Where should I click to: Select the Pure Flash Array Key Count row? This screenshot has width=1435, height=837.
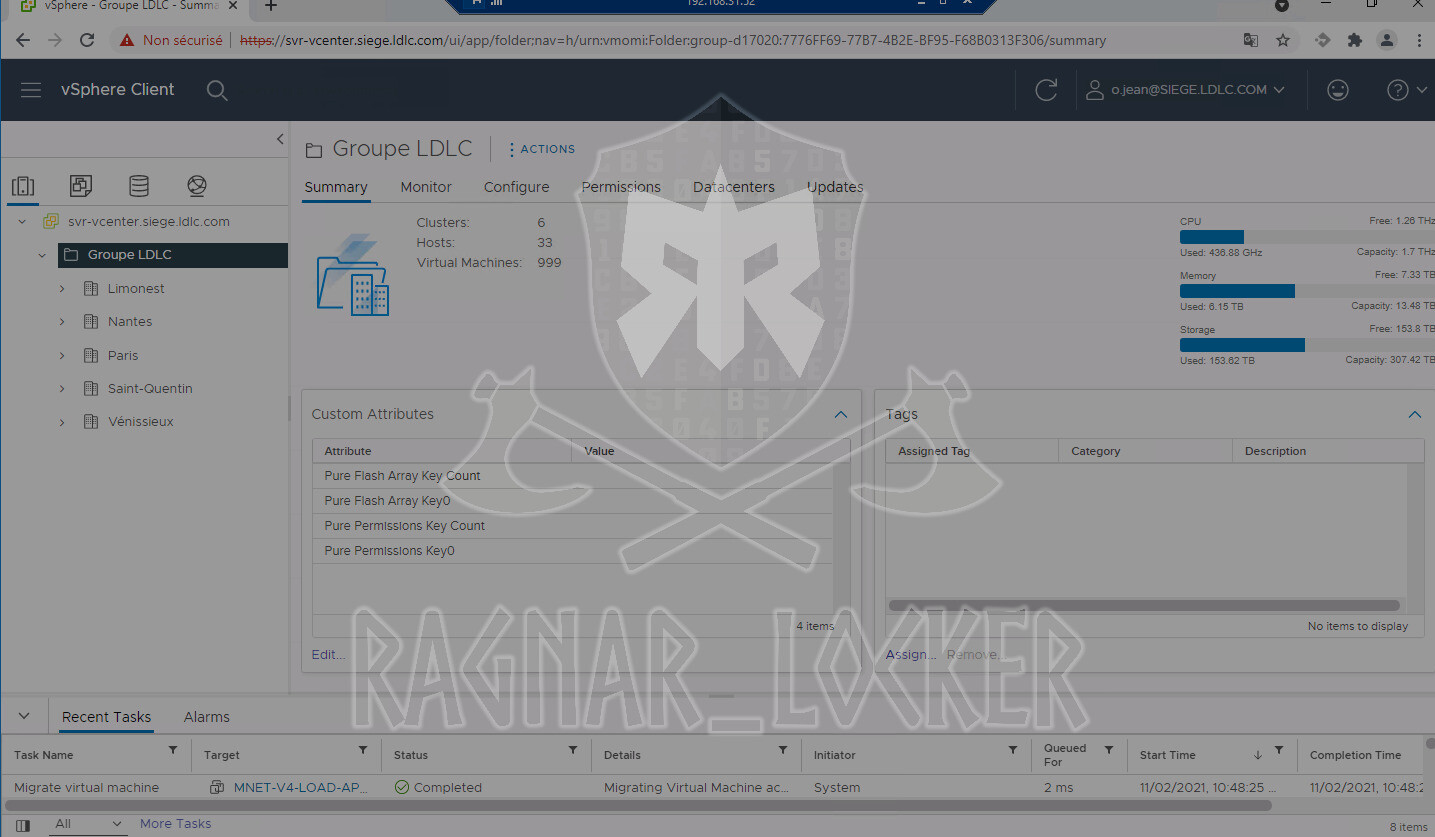[x=572, y=476]
